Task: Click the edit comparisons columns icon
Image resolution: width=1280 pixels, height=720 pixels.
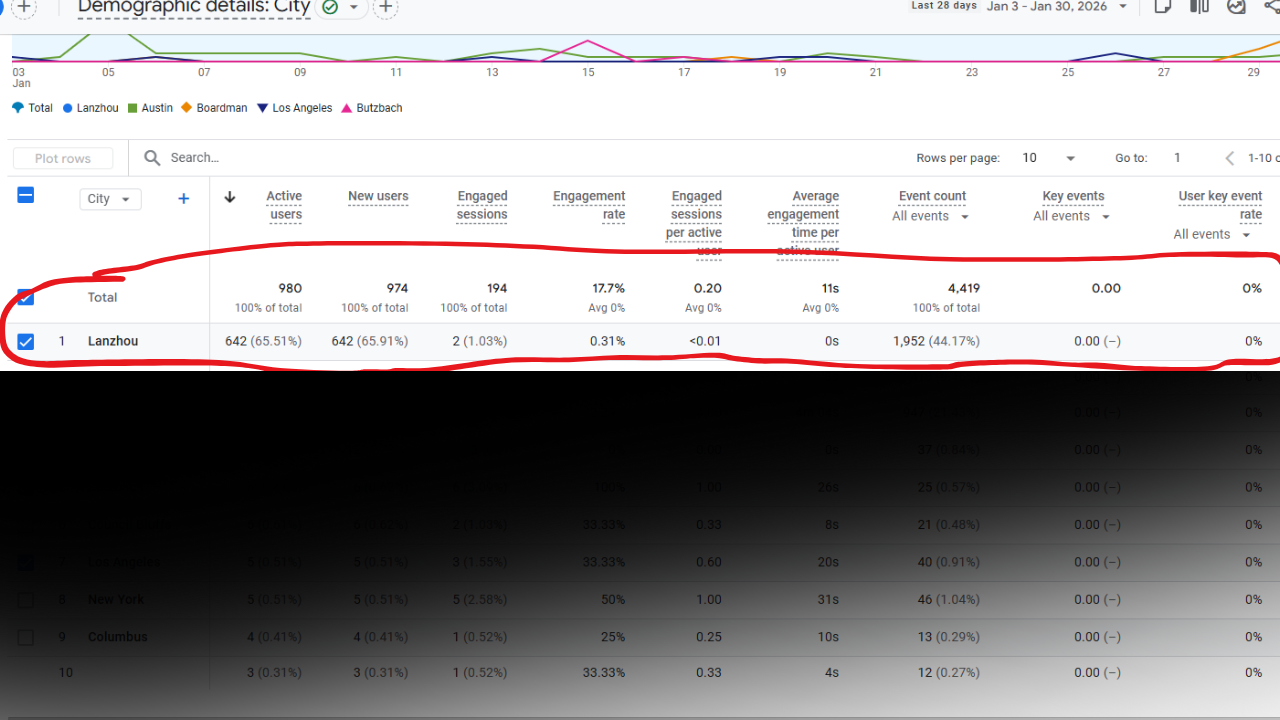Action: (1199, 6)
